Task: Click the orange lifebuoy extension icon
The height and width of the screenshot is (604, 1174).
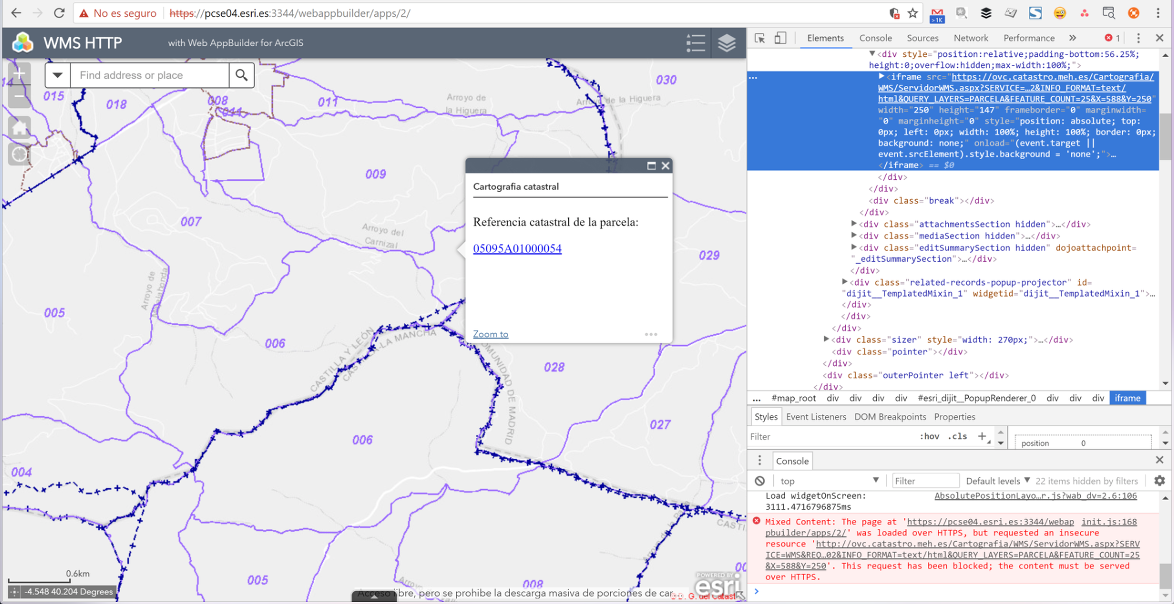Action: coord(1134,13)
